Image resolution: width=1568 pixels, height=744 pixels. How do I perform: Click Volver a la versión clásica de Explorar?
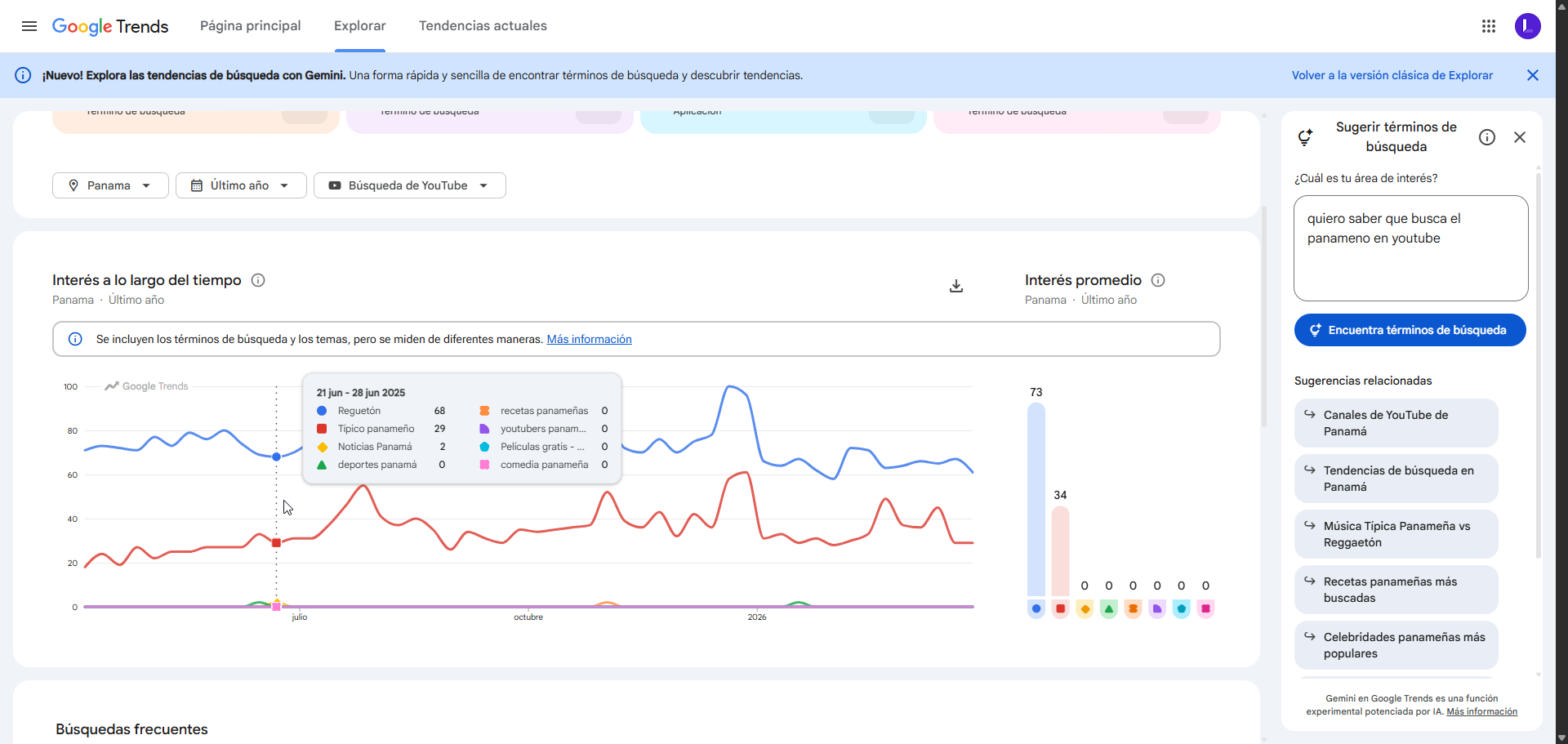[1392, 75]
